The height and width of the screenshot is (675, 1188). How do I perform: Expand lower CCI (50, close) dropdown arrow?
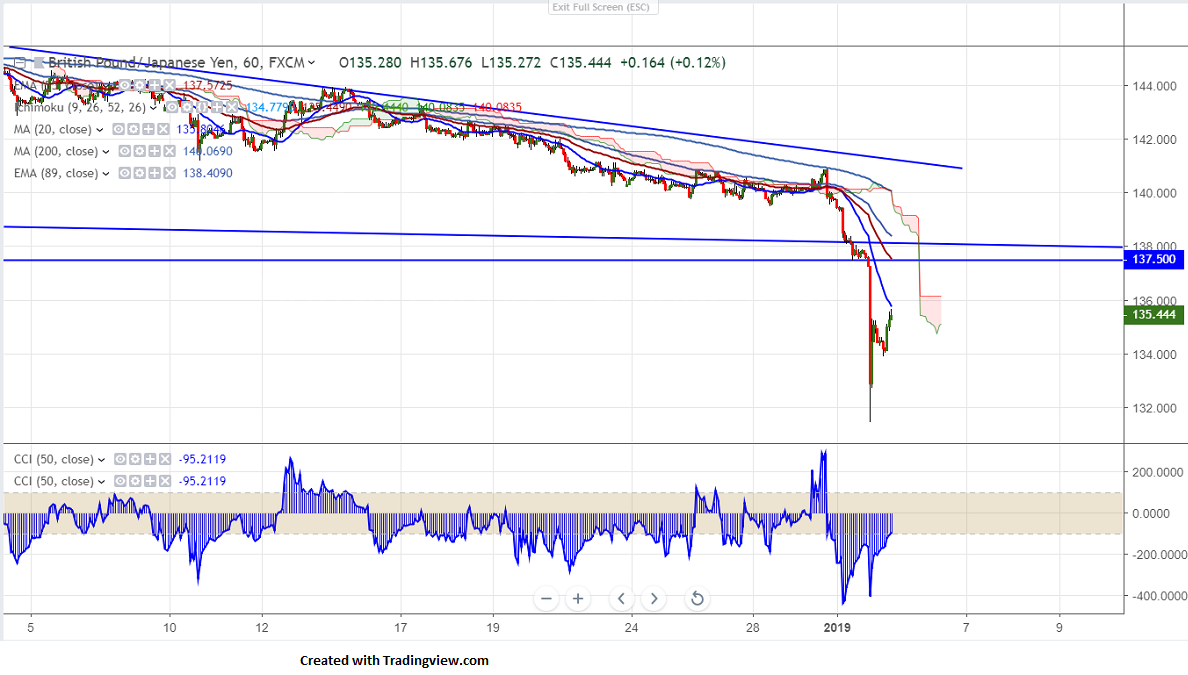coord(101,482)
